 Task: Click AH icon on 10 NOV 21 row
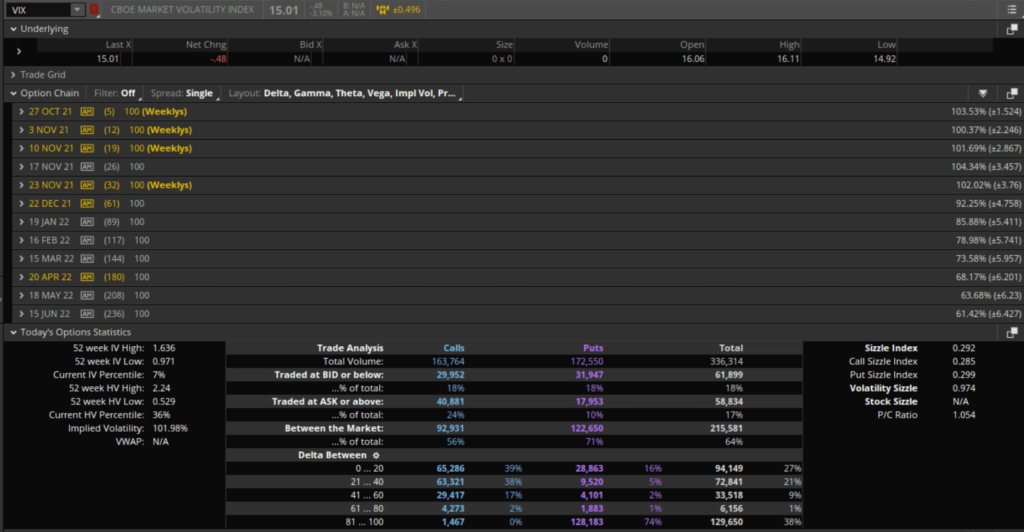point(87,148)
